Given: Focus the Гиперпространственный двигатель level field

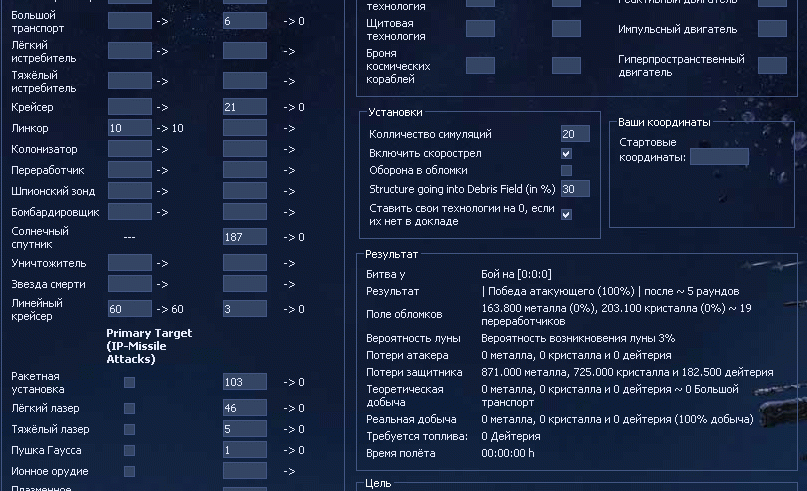Looking at the screenshot, I should tap(772, 65).
